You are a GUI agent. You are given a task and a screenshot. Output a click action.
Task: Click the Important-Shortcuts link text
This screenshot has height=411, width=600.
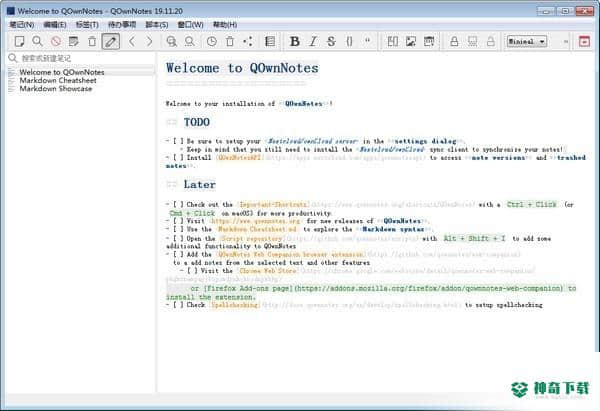tap(274, 205)
